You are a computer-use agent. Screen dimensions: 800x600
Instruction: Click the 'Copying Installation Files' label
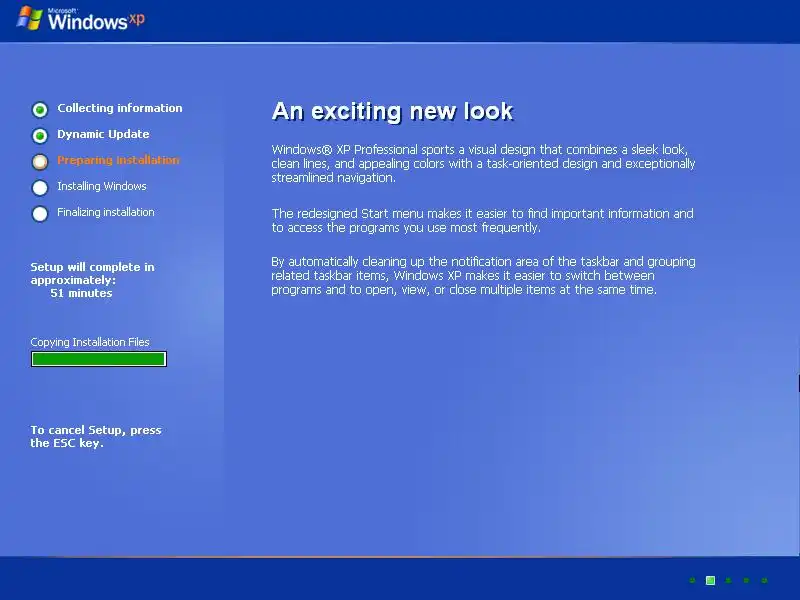coord(90,342)
